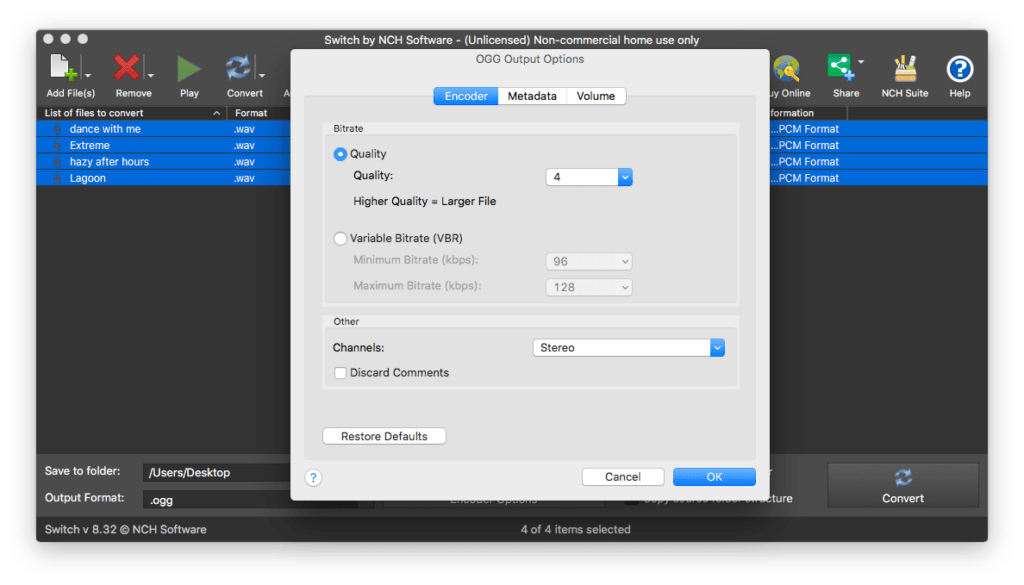Screen dimensions: 1024x585
Task: Click the Restore Defaults button
Action: click(x=384, y=436)
